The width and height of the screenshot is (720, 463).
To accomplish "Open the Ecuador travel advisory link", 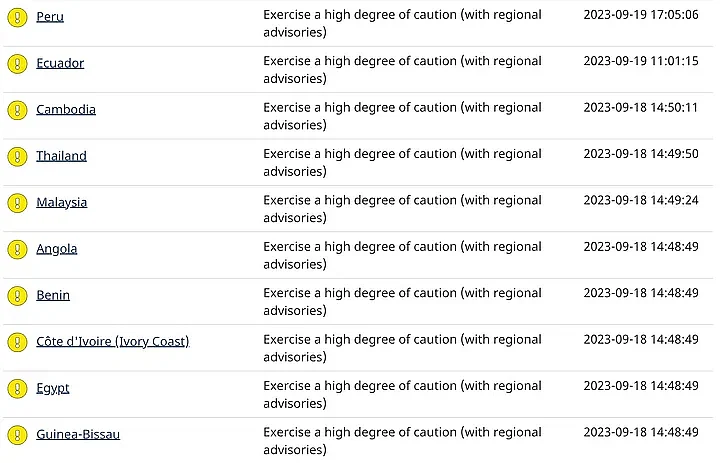I will coord(60,63).
